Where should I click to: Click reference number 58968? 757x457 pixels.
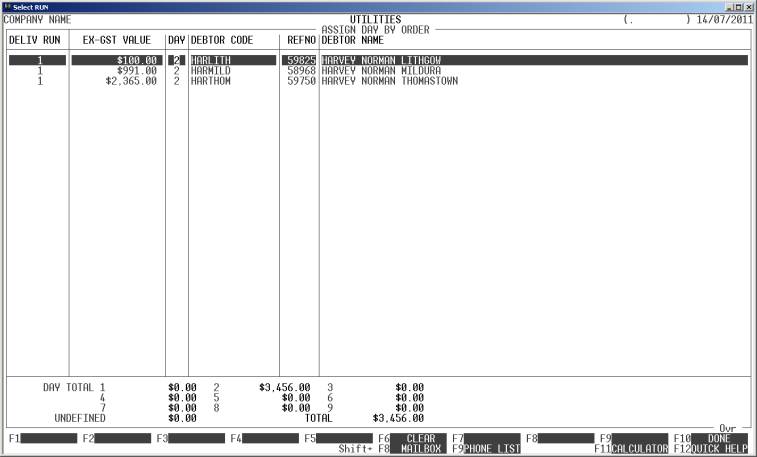301,70
